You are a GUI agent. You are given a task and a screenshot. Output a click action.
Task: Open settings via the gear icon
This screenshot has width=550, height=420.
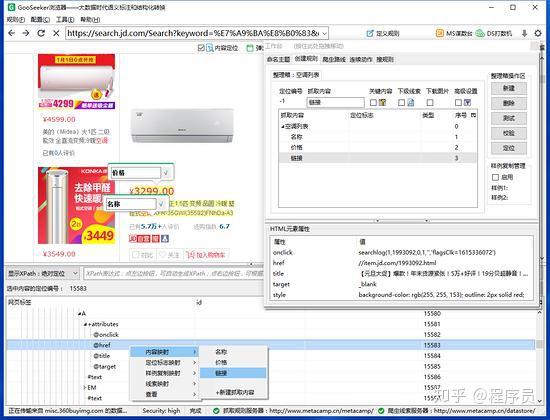tap(538, 33)
